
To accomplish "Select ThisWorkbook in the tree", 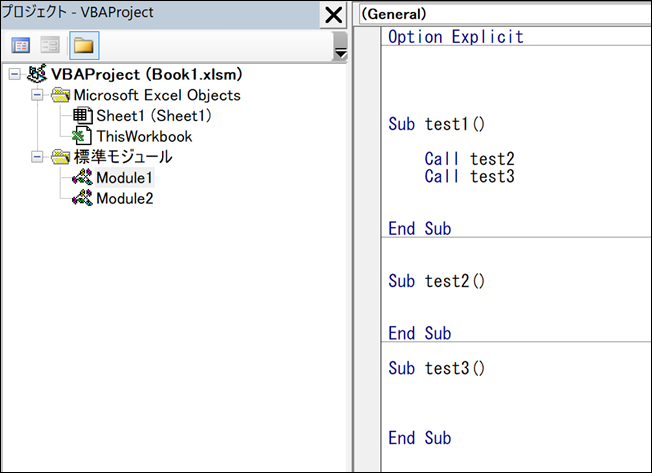I will pyautogui.click(x=144, y=136).
